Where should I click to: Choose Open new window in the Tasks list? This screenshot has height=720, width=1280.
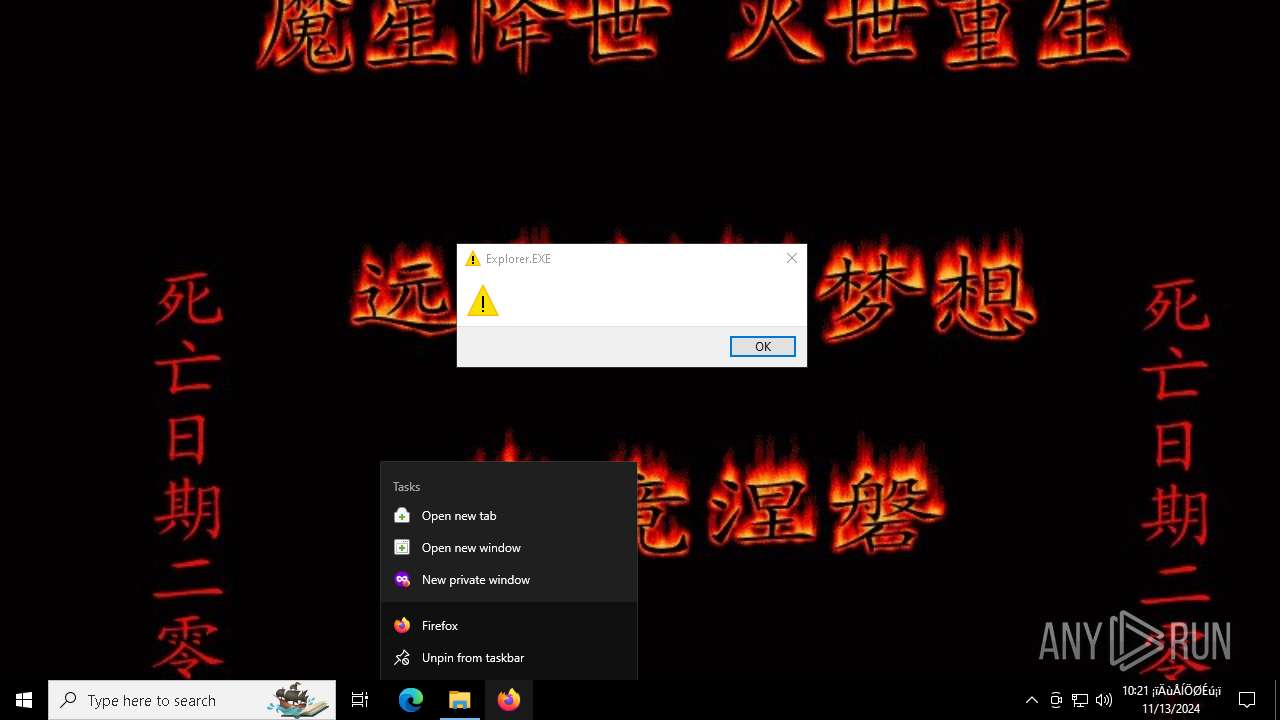click(x=509, y=548)
